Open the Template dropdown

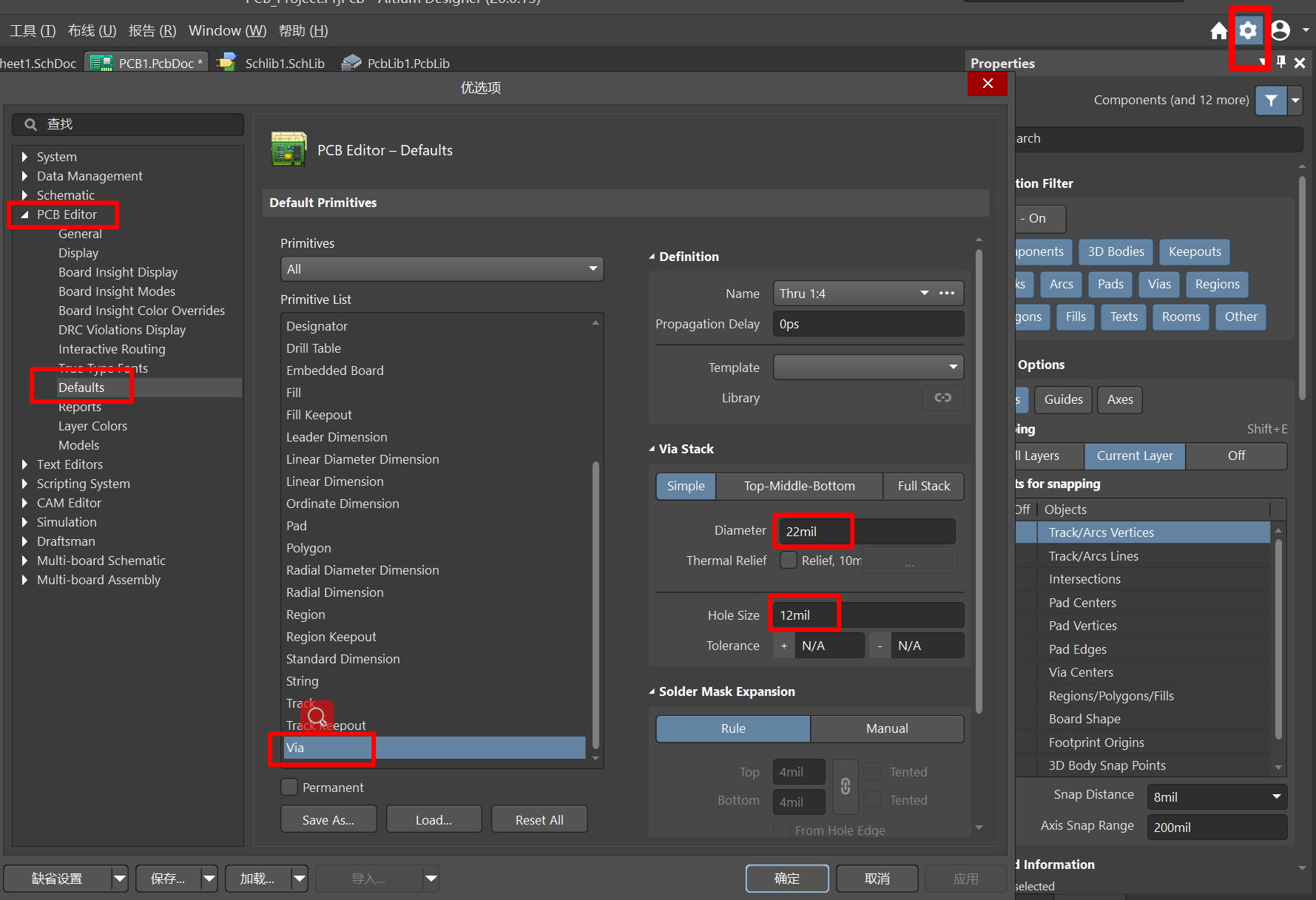pyautogui.click(x=868, y=367)
